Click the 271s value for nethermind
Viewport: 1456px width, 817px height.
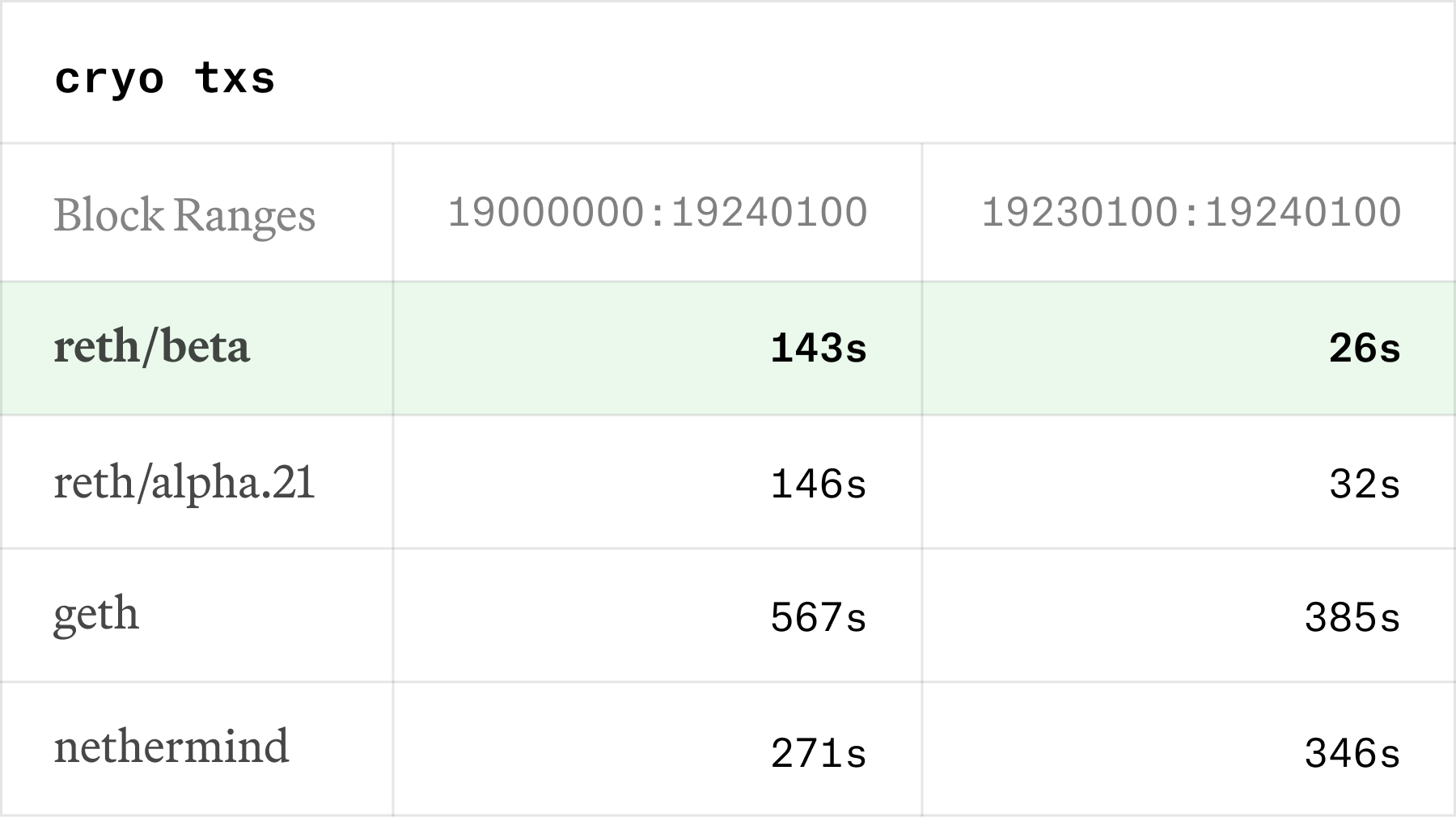[x=819, y=754]
